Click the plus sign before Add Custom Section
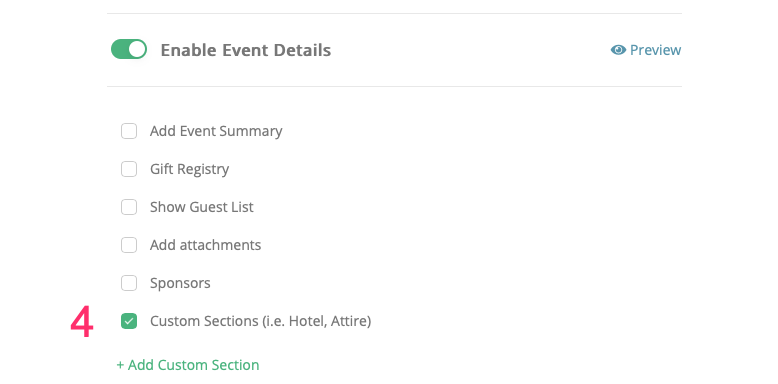Screen dimensions: 778x384 [x=120, y=366]
